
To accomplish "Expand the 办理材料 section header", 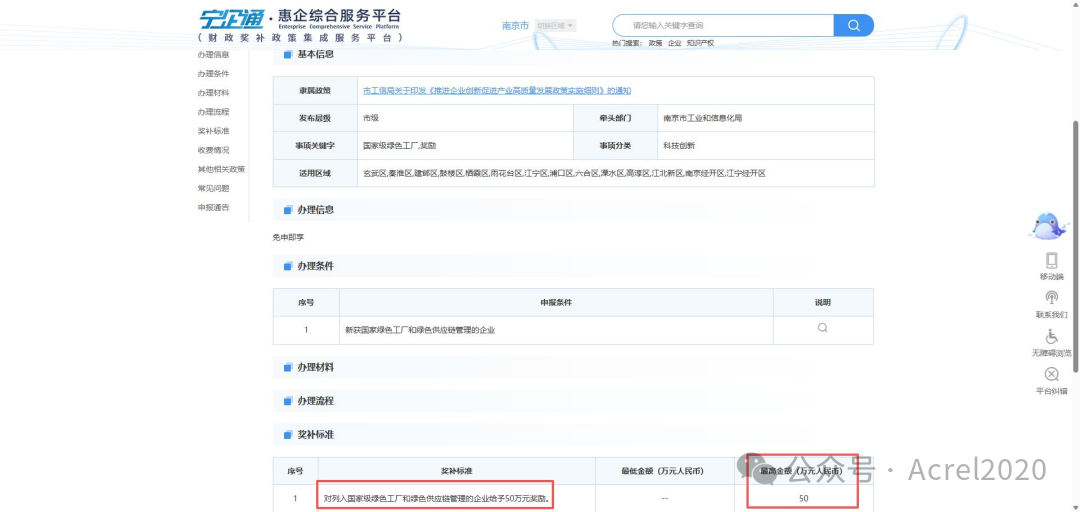I will pos(574,367).
